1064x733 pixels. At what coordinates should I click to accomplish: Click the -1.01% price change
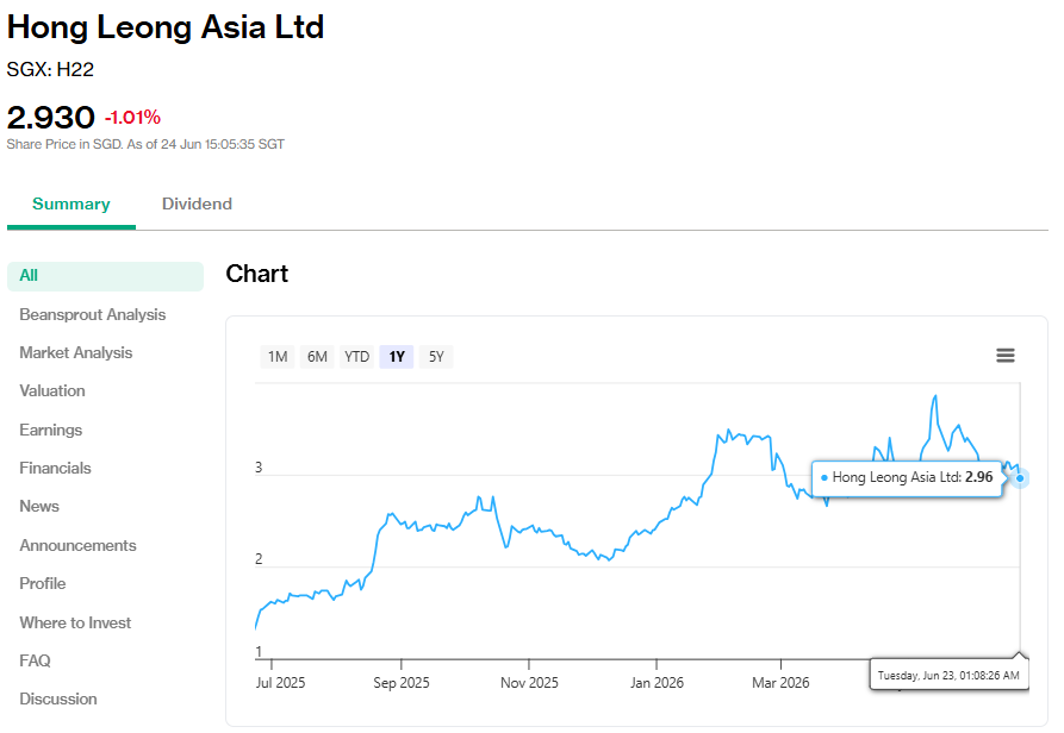pyautogui.click(x=132, y=118)
